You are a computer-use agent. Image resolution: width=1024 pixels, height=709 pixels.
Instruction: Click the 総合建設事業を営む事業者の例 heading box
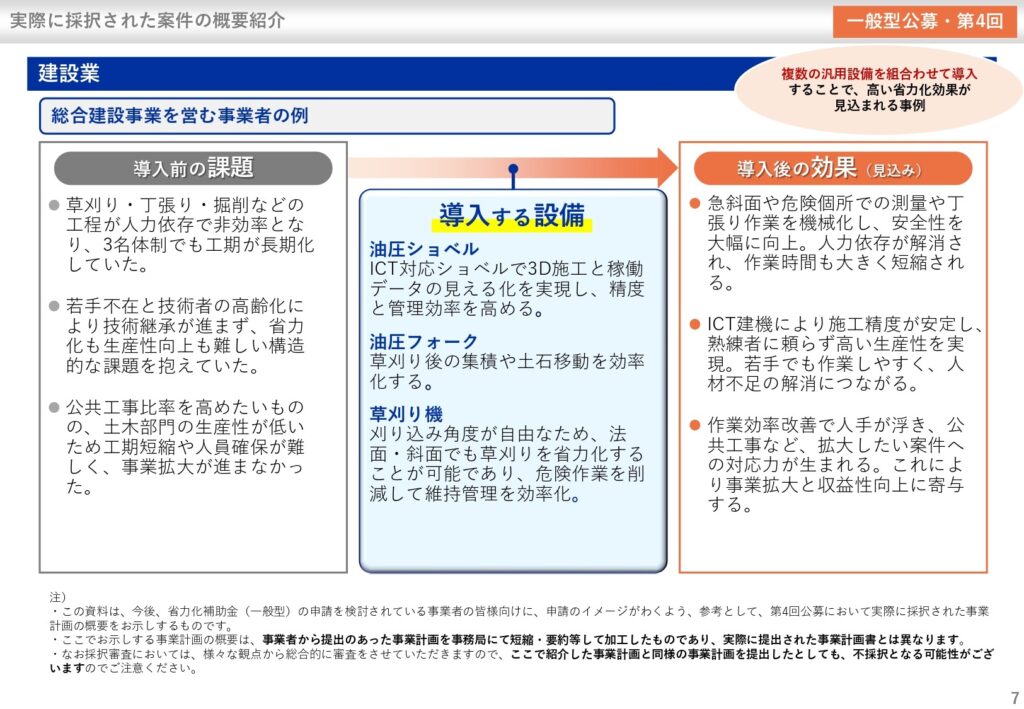click(327, 116)
